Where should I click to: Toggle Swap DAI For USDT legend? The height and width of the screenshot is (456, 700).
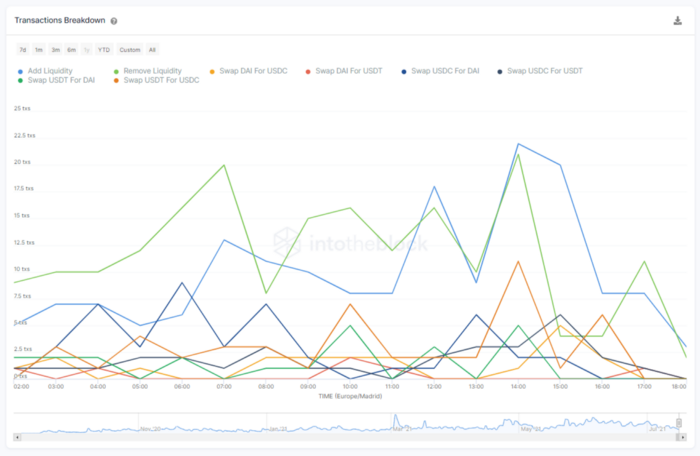pyautogui.click(x=346, y=71)
